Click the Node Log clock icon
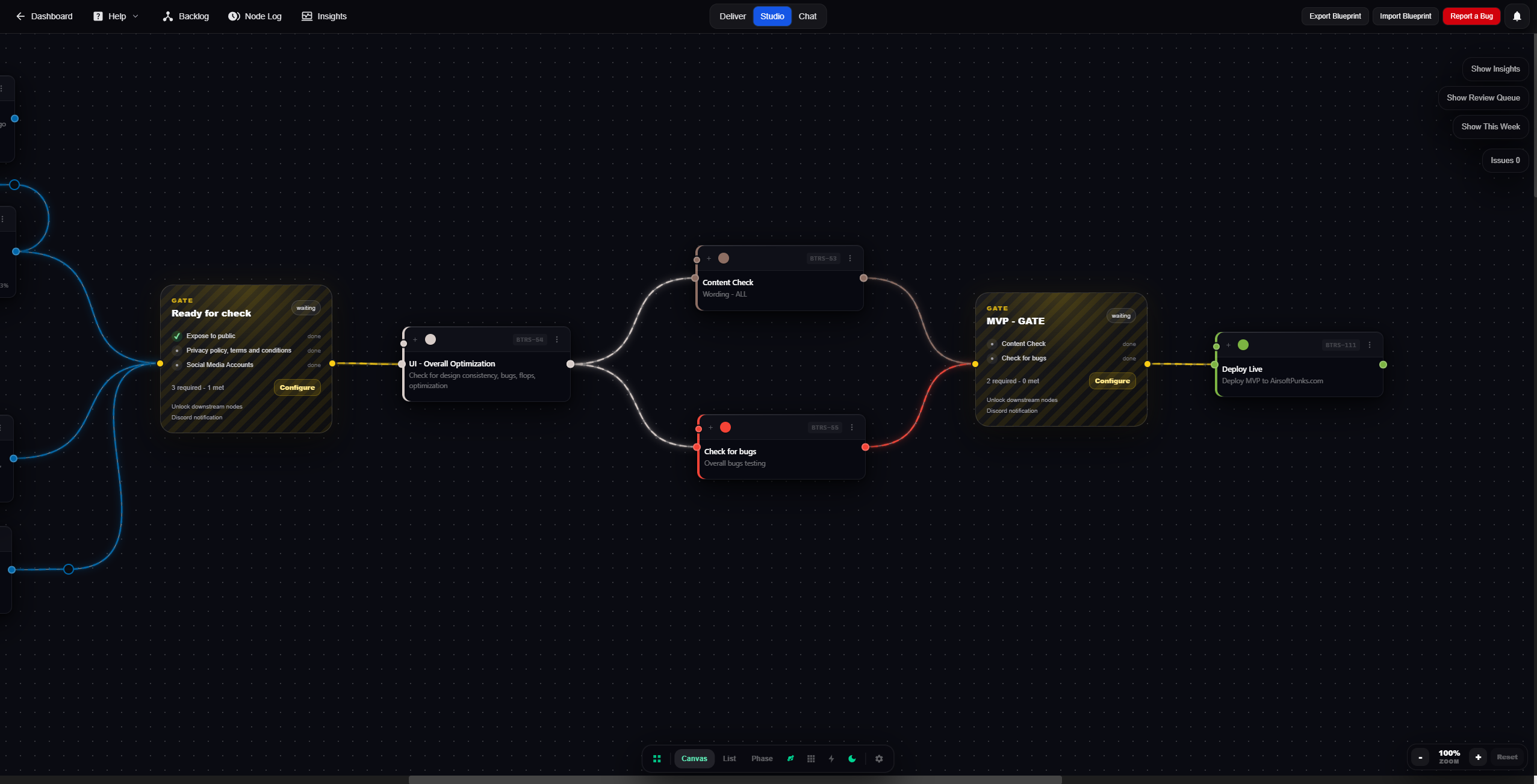 [234, 16]
